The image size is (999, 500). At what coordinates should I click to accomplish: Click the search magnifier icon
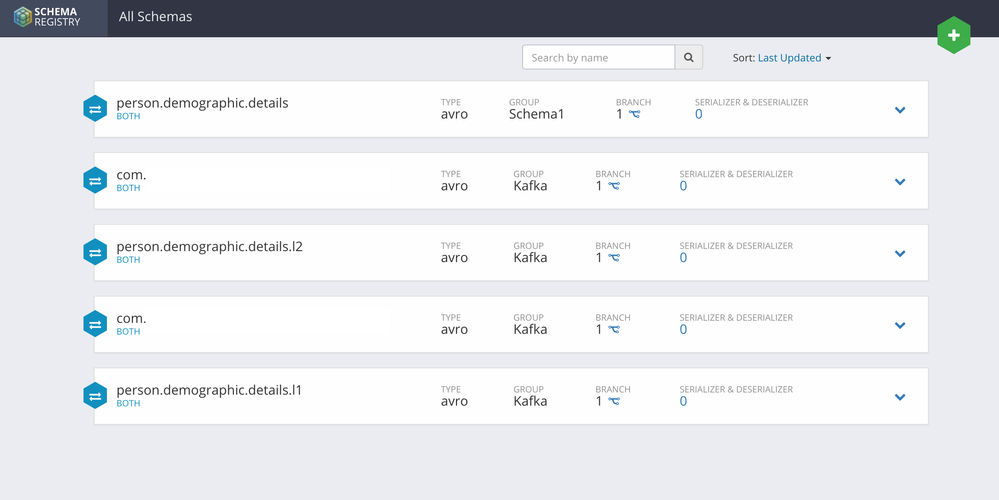[689, 58]
